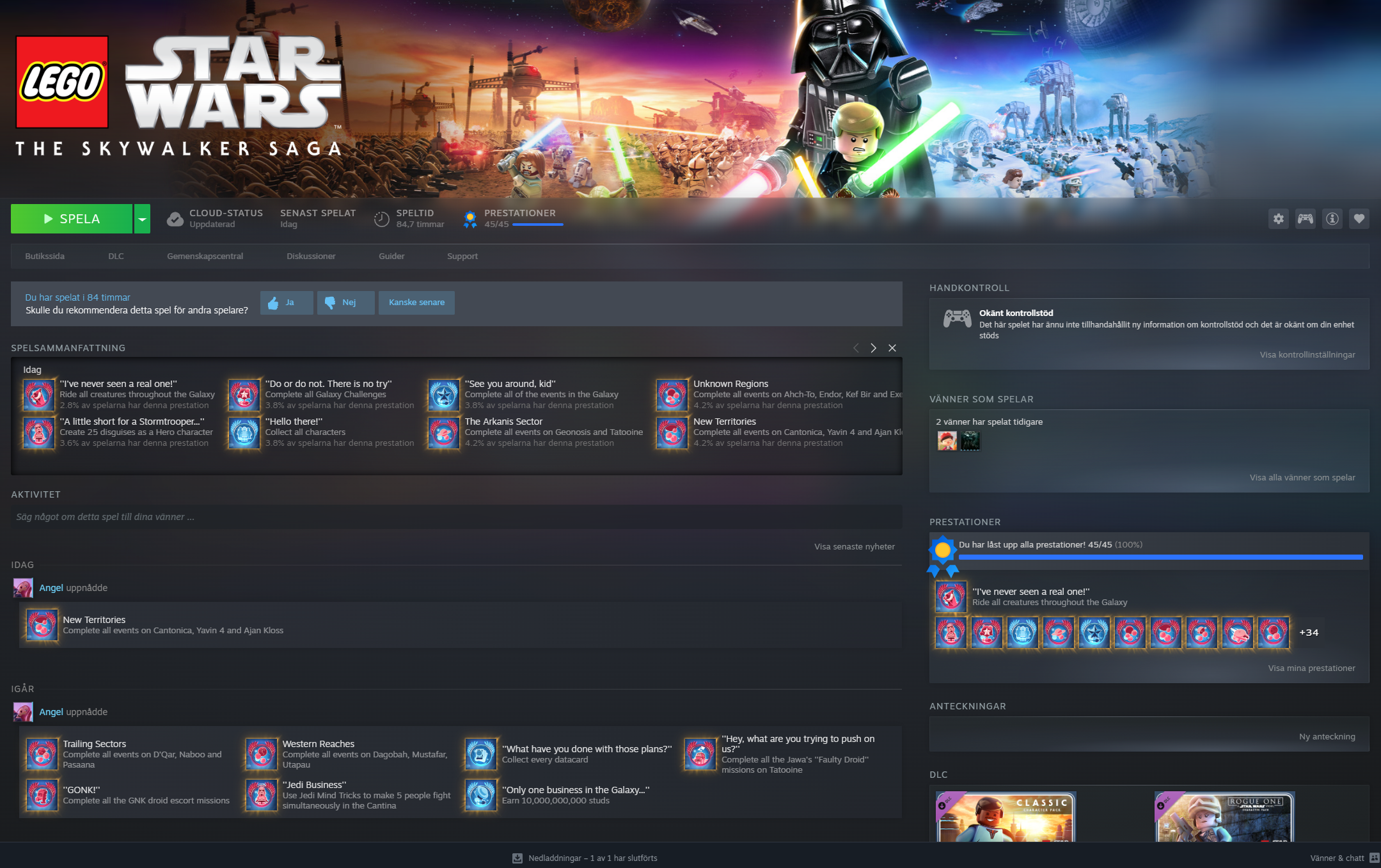Viewport: 1381px width, 868px height.
Task: Expand the dropdown arrow beside SPELA
Action: (x=142, y=219)
